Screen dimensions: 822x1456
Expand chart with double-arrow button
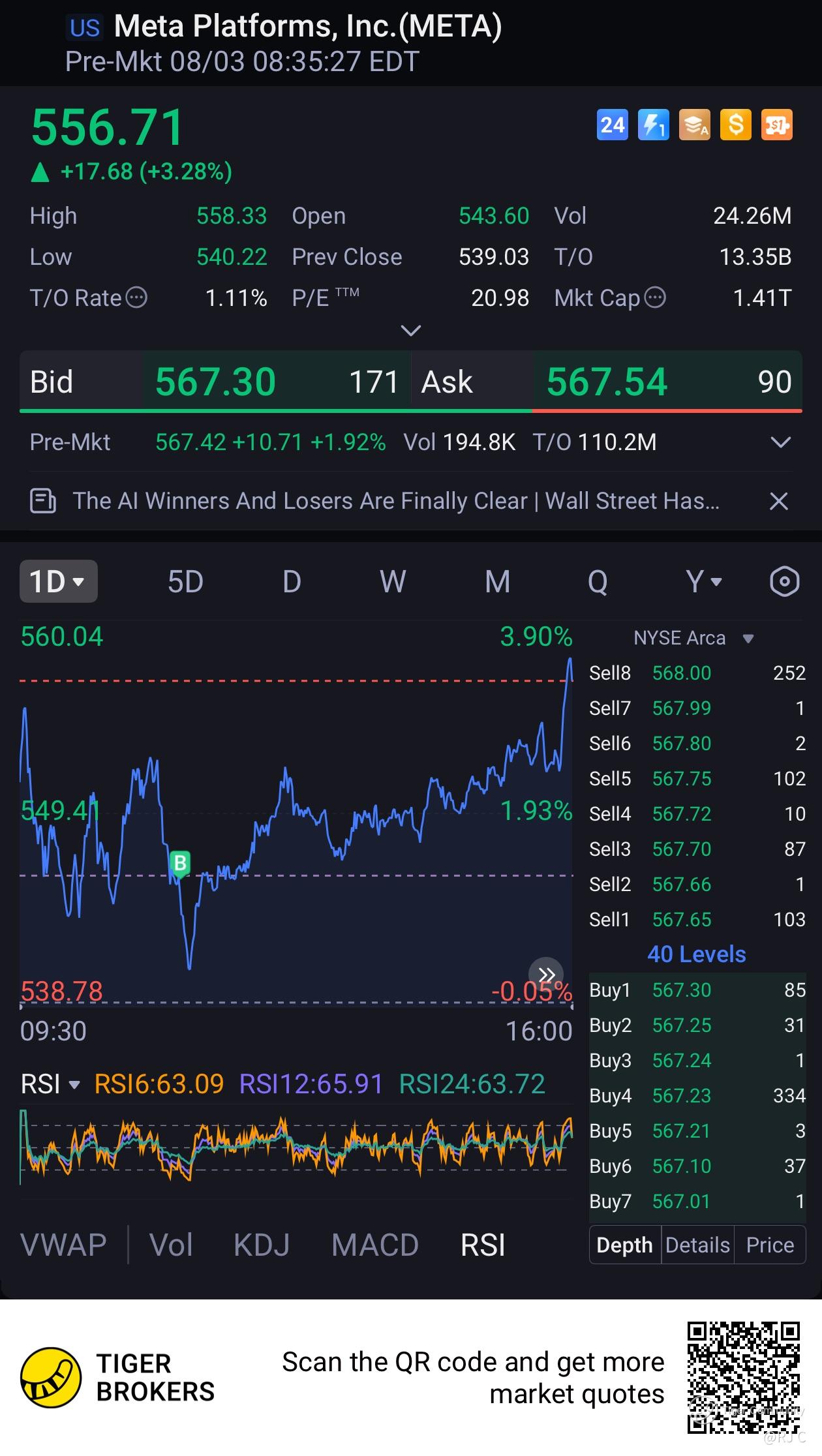tap(546, 975)
